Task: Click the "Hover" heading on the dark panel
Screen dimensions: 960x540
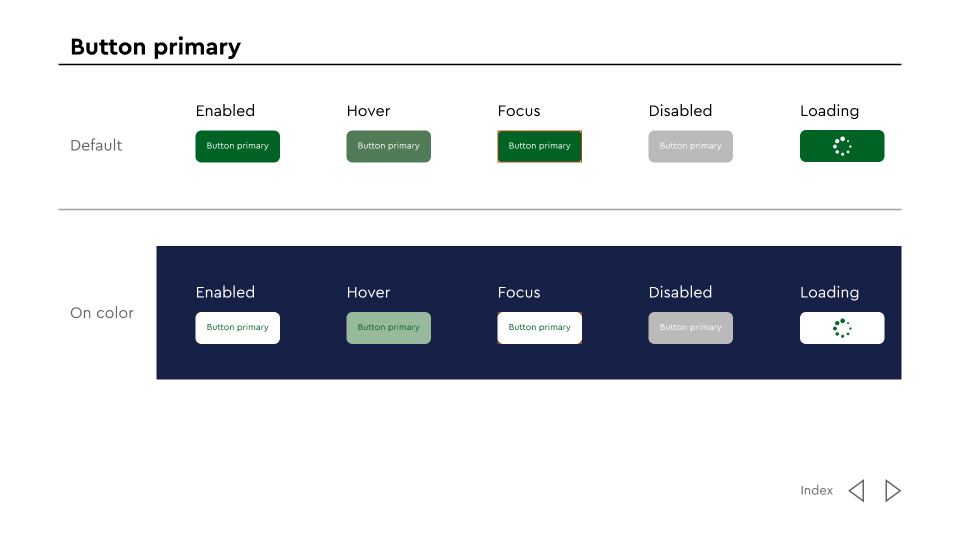Action: [368, 292]
